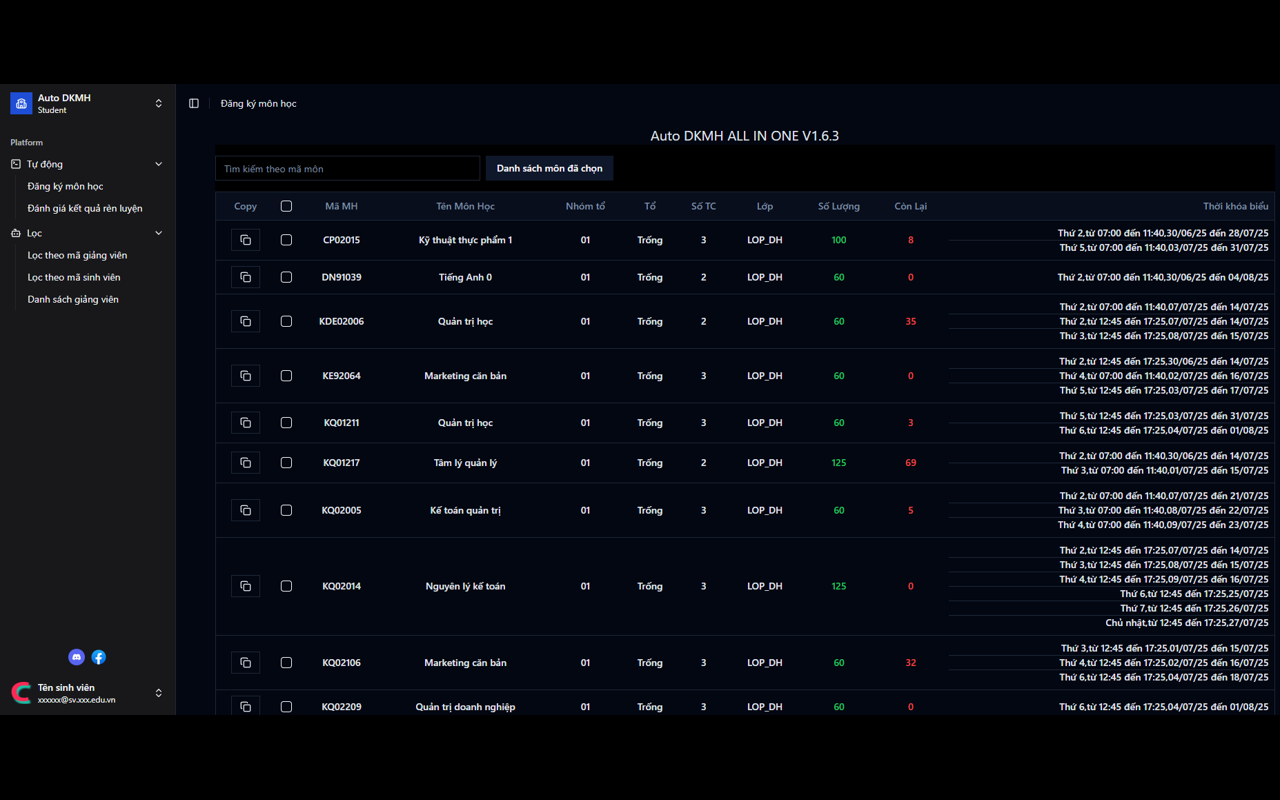The width and height of the screenshot is (1280, 800).
Task: Collapse the Tự động section
Action: click(158, 164)
